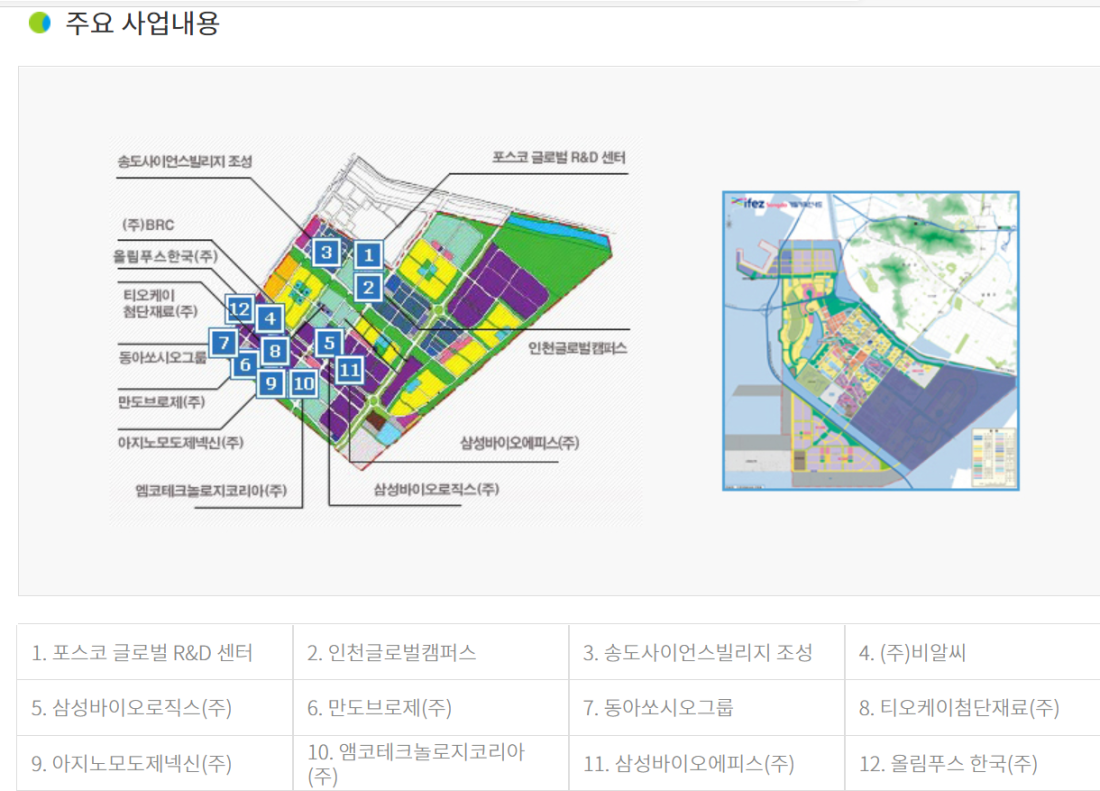The image size is (1100, 791).
Task: Click table cell 11. 삼성바이오에피스(주)
Action: (x=706, y=763)
